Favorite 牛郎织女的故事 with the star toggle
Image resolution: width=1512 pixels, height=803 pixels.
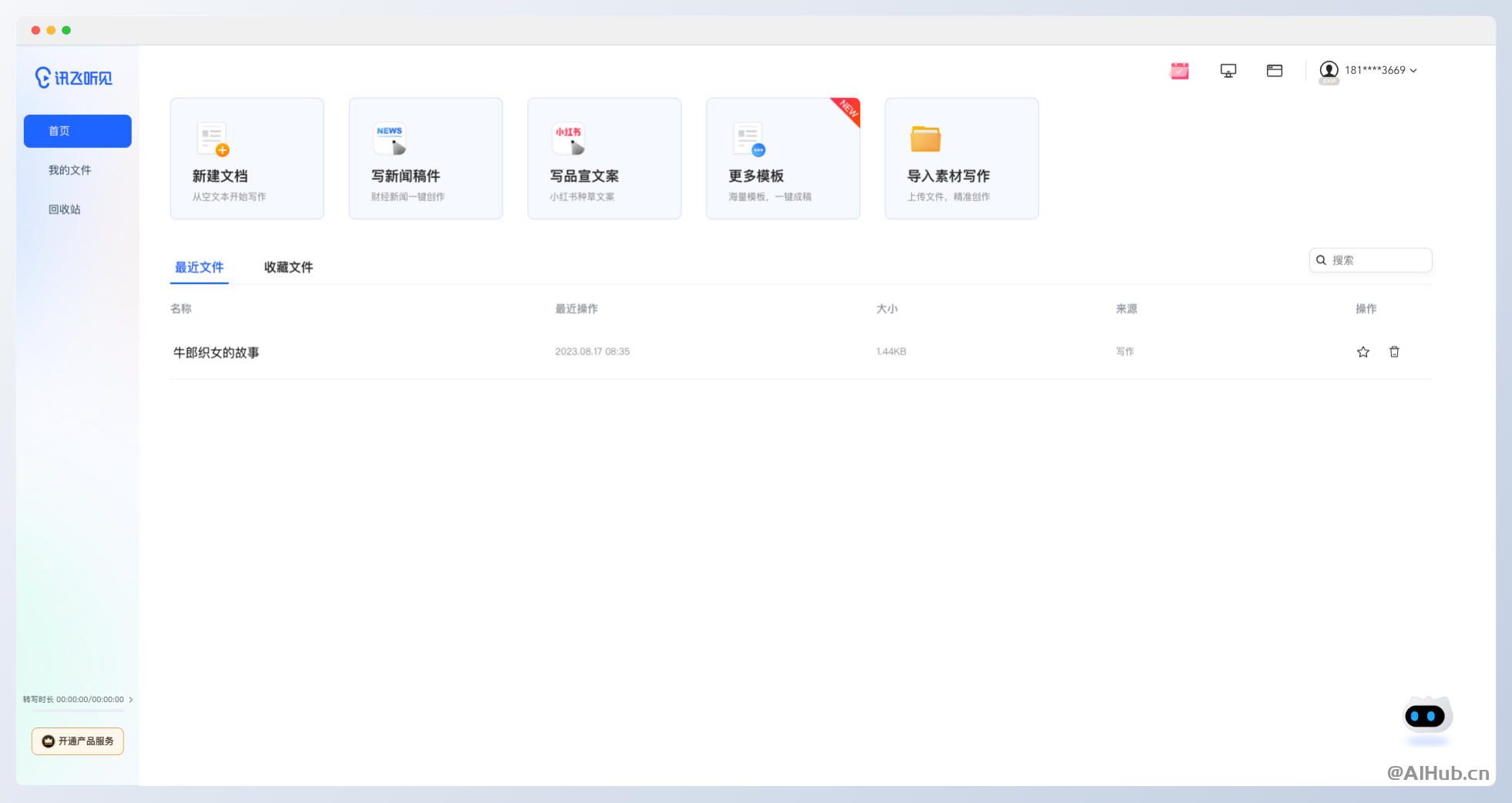(1362, 352)
